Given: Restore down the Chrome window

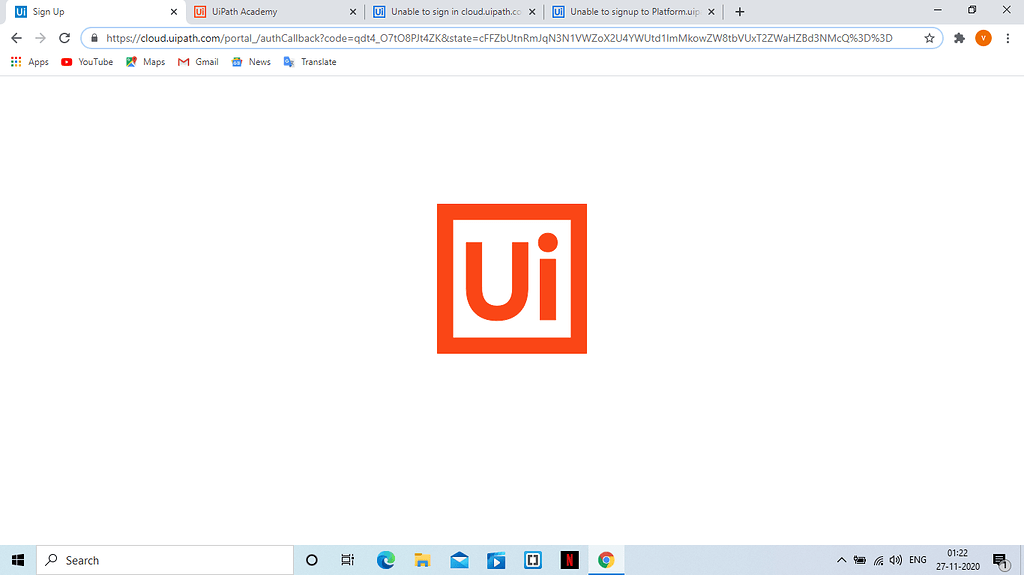Looking at the screenshot, I should click(x=972, y=10).
